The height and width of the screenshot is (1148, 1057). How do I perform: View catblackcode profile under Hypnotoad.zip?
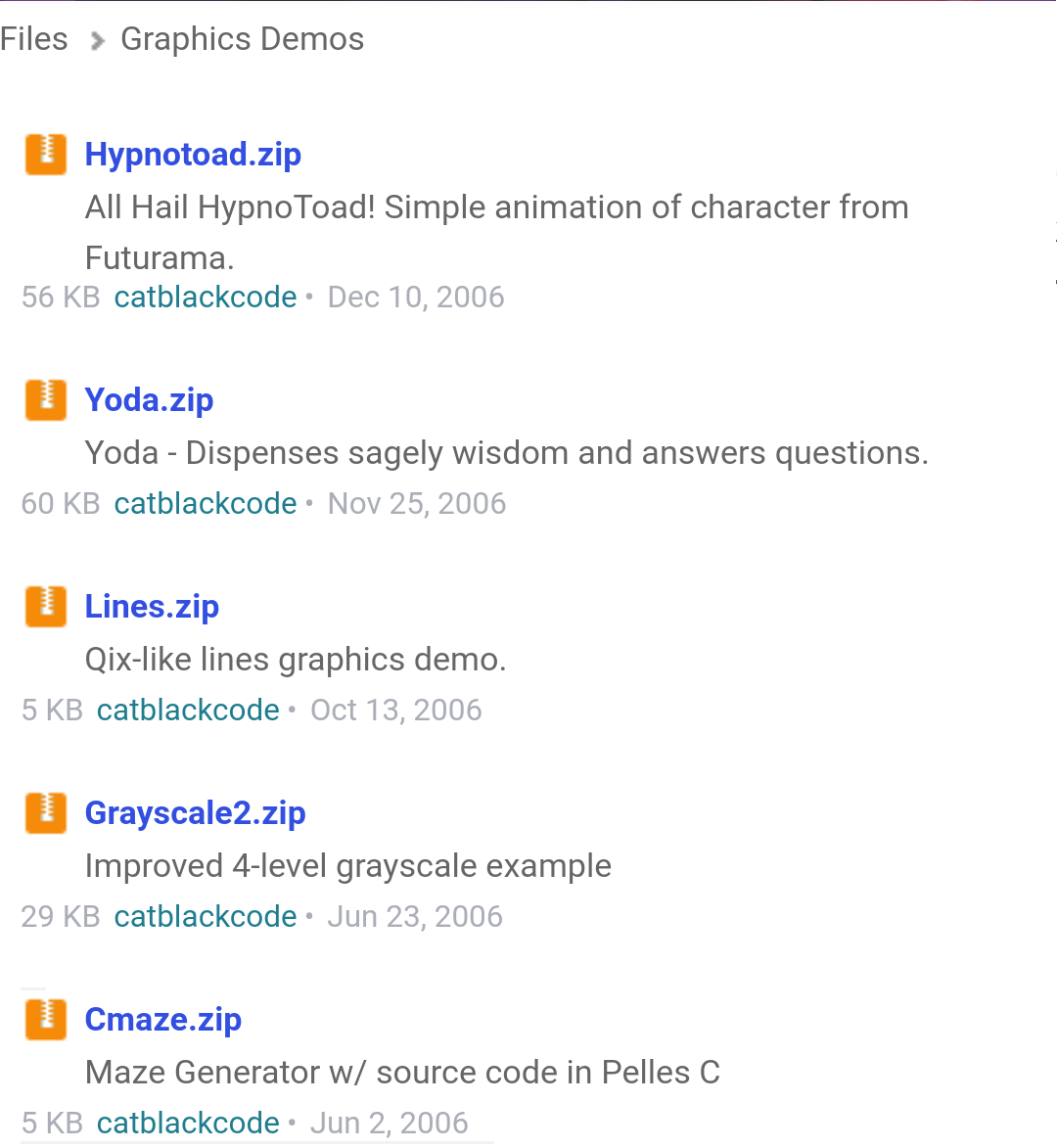click(206, 298)
